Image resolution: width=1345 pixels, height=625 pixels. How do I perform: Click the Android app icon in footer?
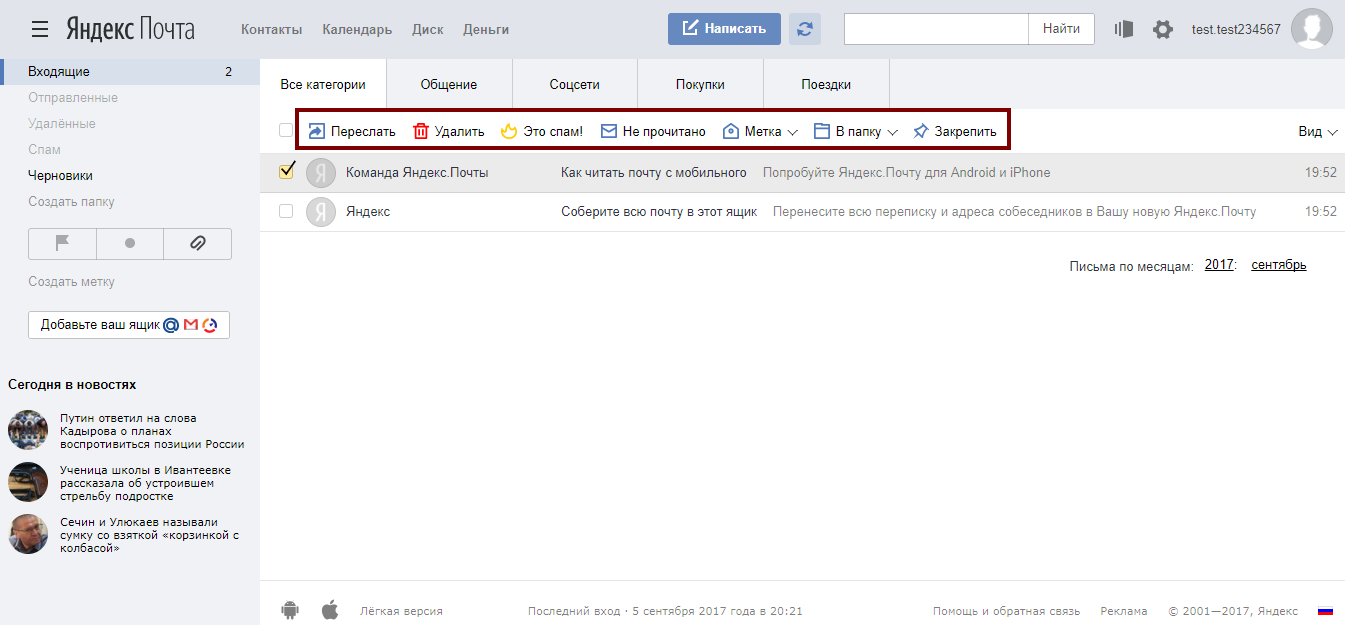pos(291,610)
